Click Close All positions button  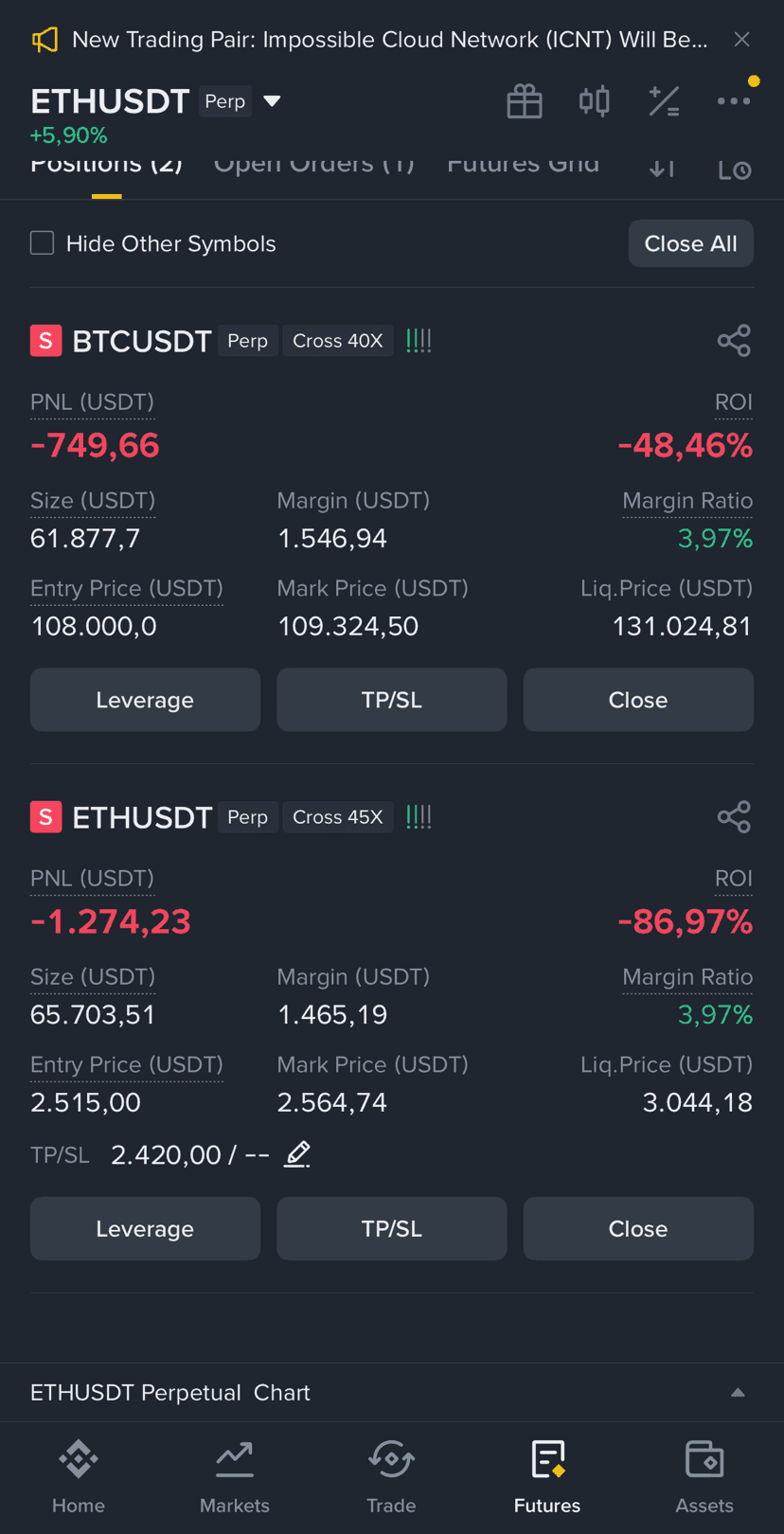pos(691,243)
